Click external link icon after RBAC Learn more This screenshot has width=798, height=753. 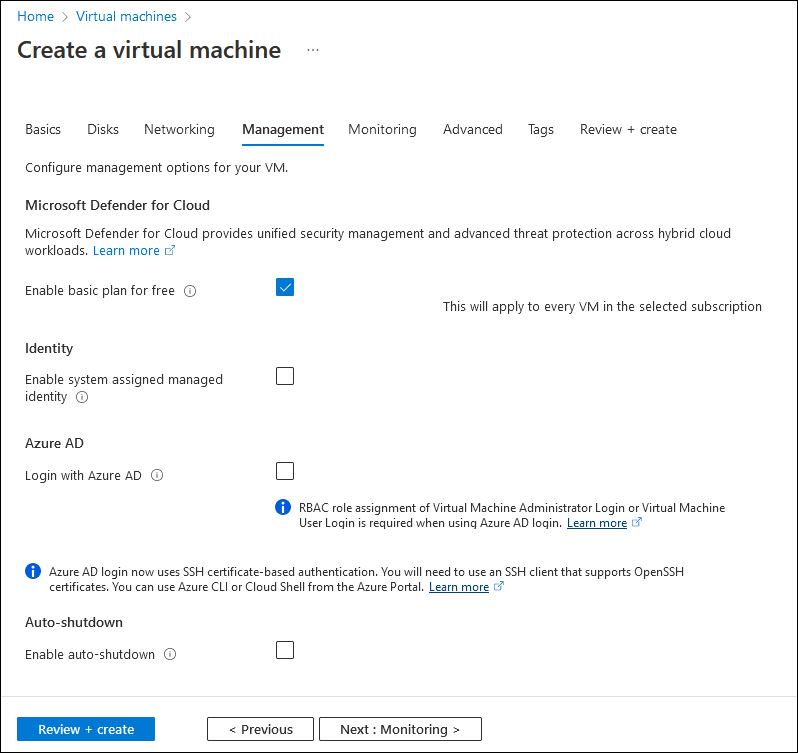click(637, 523)
